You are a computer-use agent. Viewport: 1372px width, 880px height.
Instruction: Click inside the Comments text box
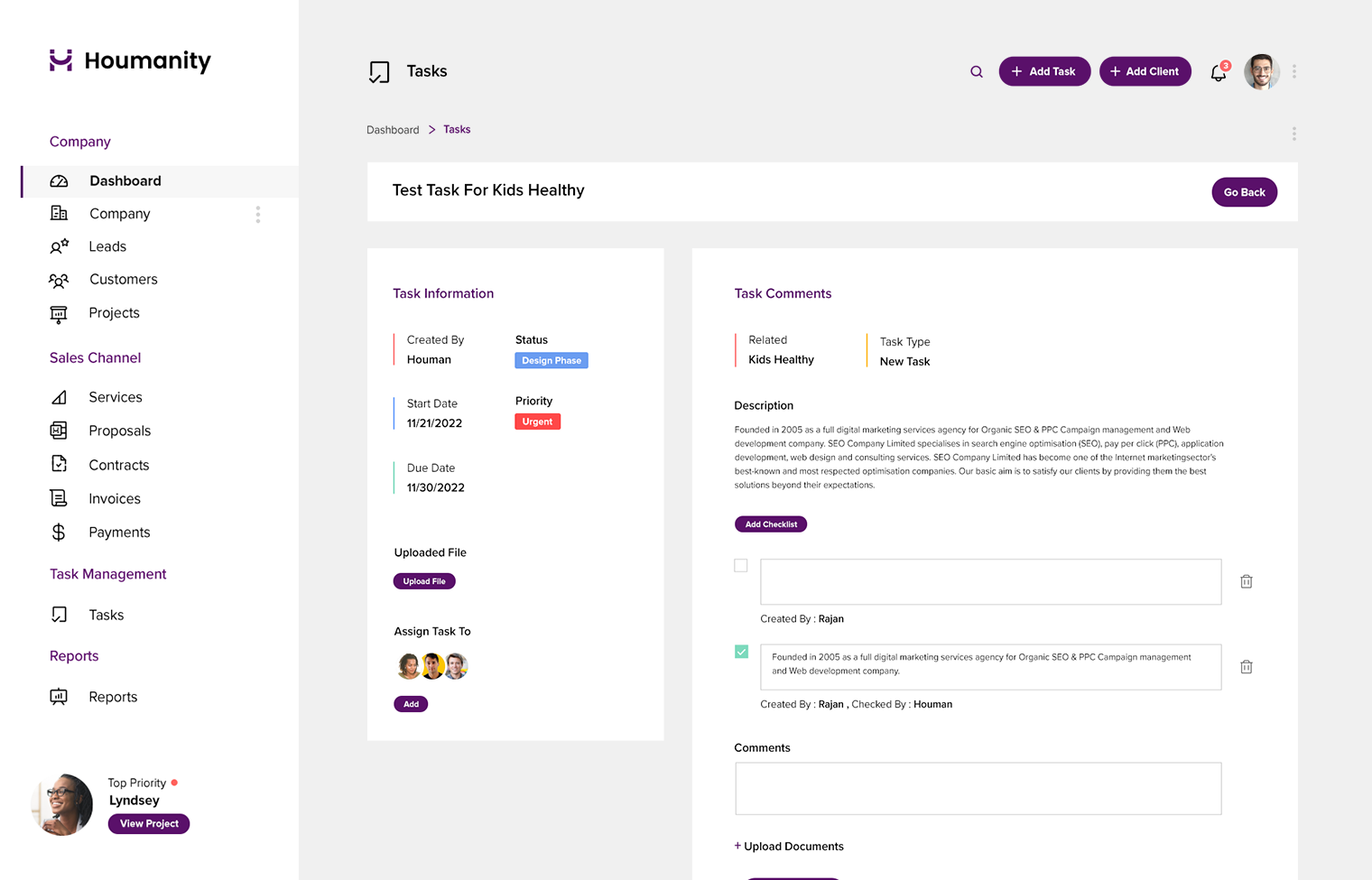point(978,788)
